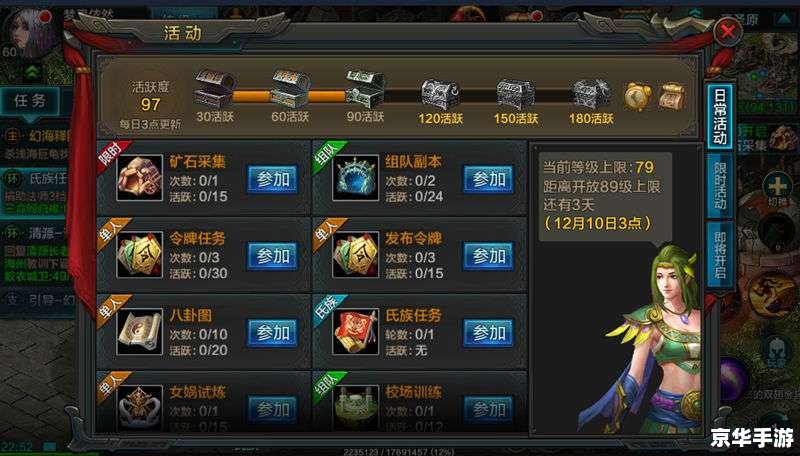This screenshot has height=456, width=800.
Task: Open the golden scroll icon beside clock
Action: coord(671,96)
